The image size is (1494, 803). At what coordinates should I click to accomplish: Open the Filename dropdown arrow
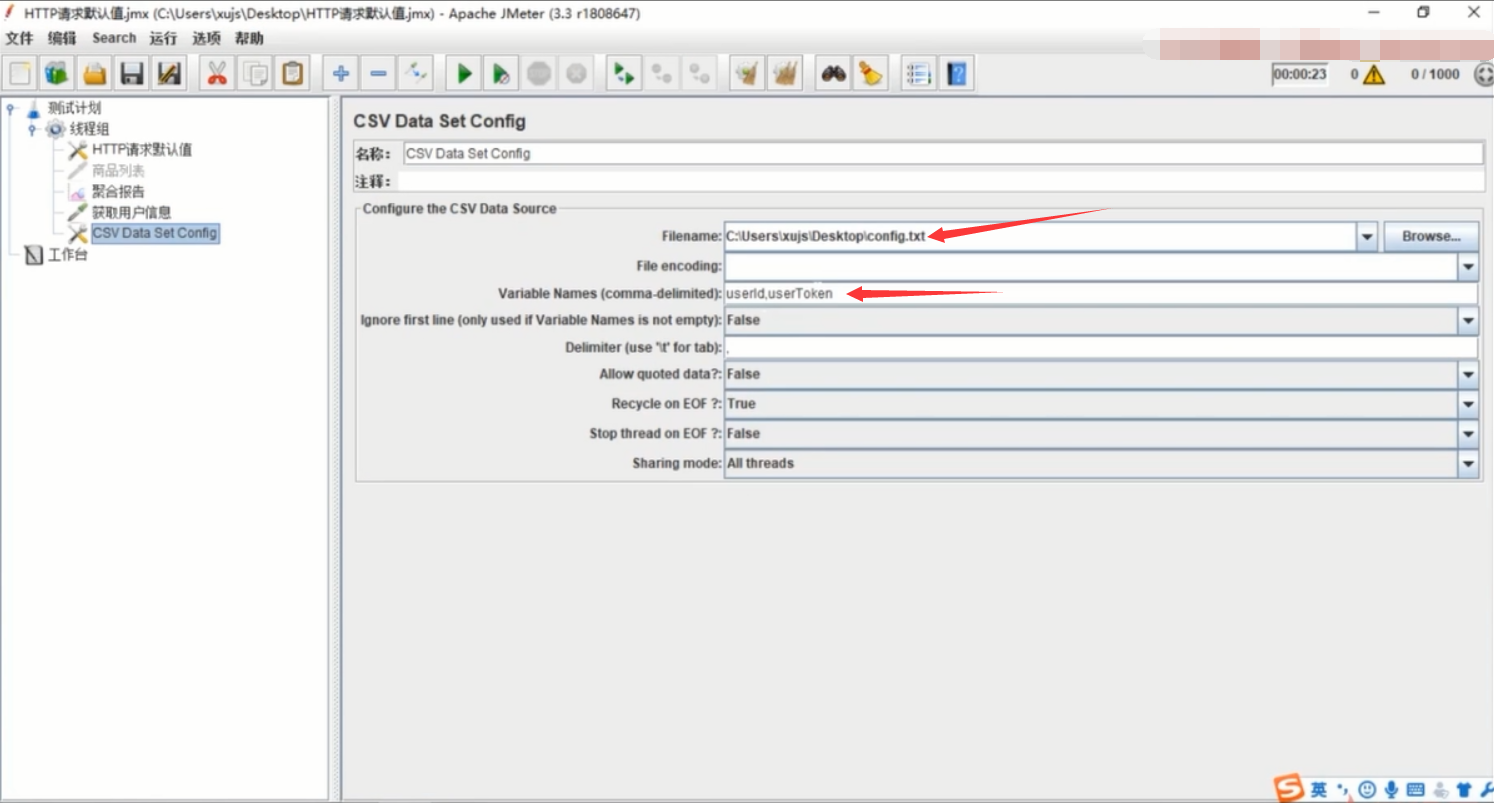pyautogui.click(x=1367, y=237)
